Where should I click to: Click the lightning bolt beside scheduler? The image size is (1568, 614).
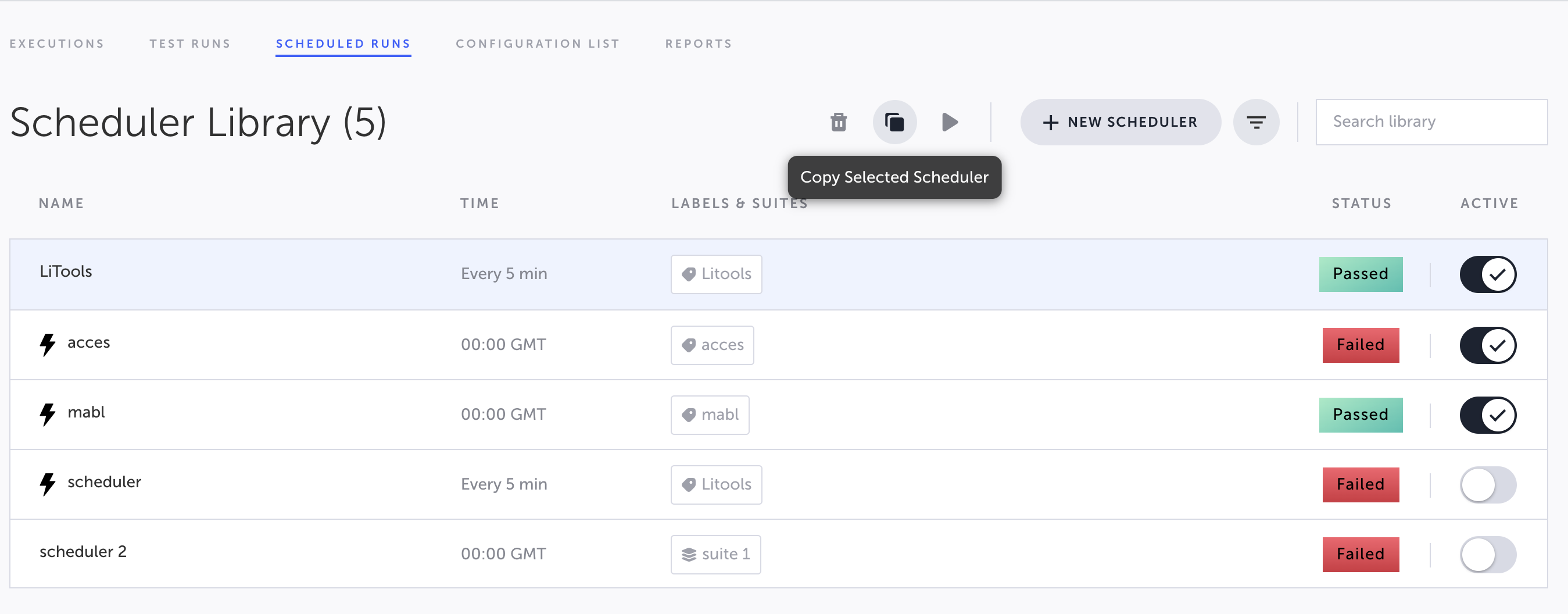pyautogui.click(x=48, y=484)
